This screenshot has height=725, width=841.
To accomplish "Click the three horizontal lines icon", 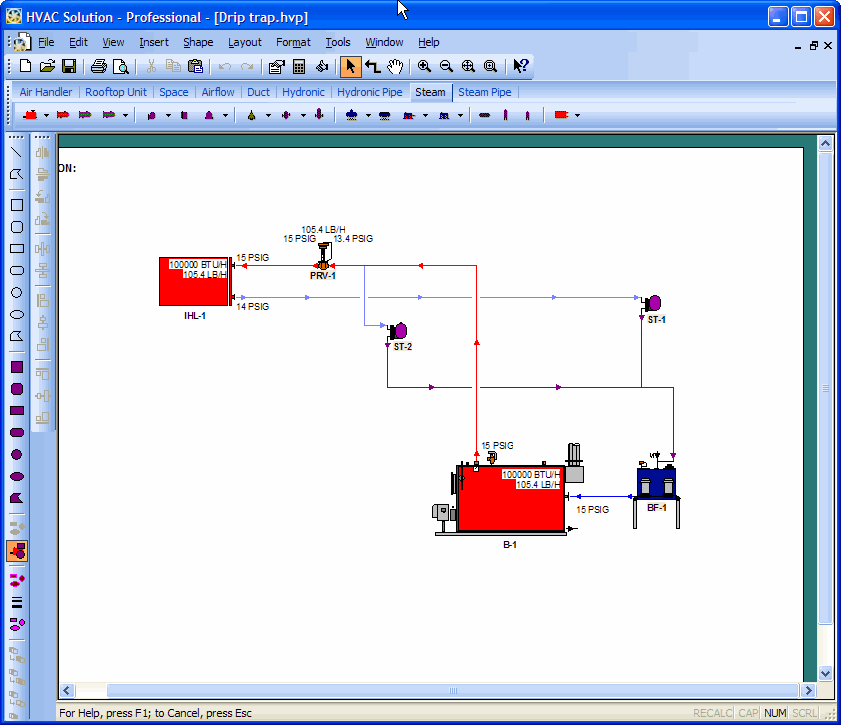I will [17, 602].
